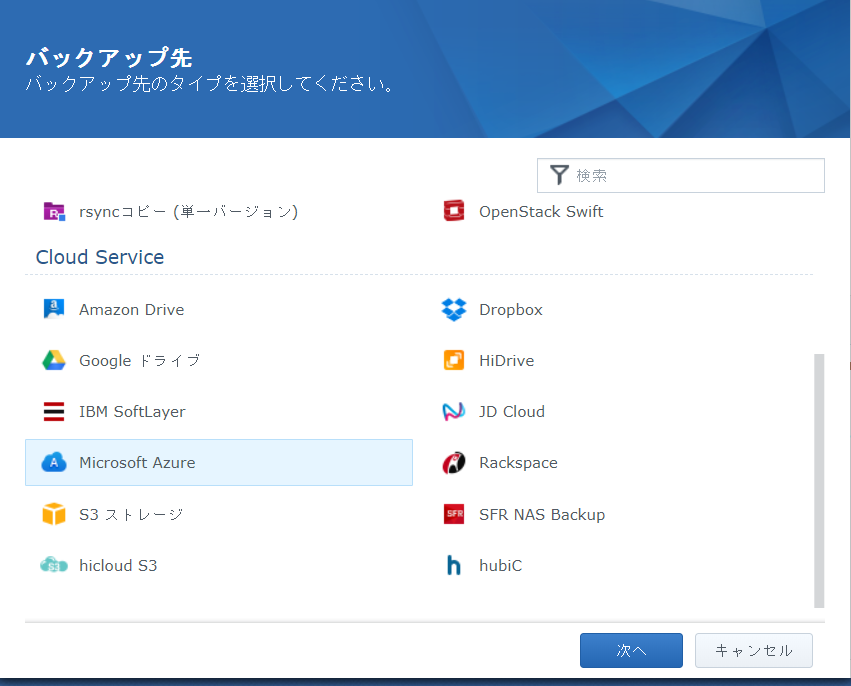Click the backup destination list scrollbar
The image size is (851, 686).
819,481
